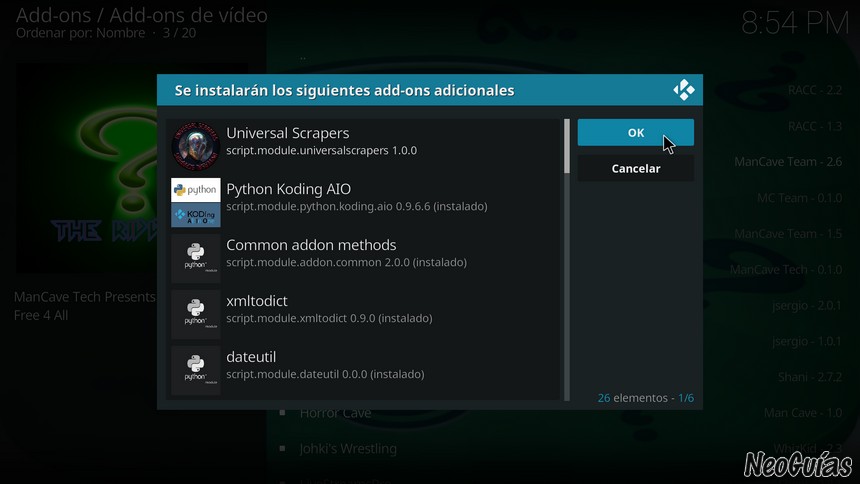The image size is (860, 484).
Task: Click script.module.universalscrapers 1.0.0 text
Action: click(x=321, y=150)
